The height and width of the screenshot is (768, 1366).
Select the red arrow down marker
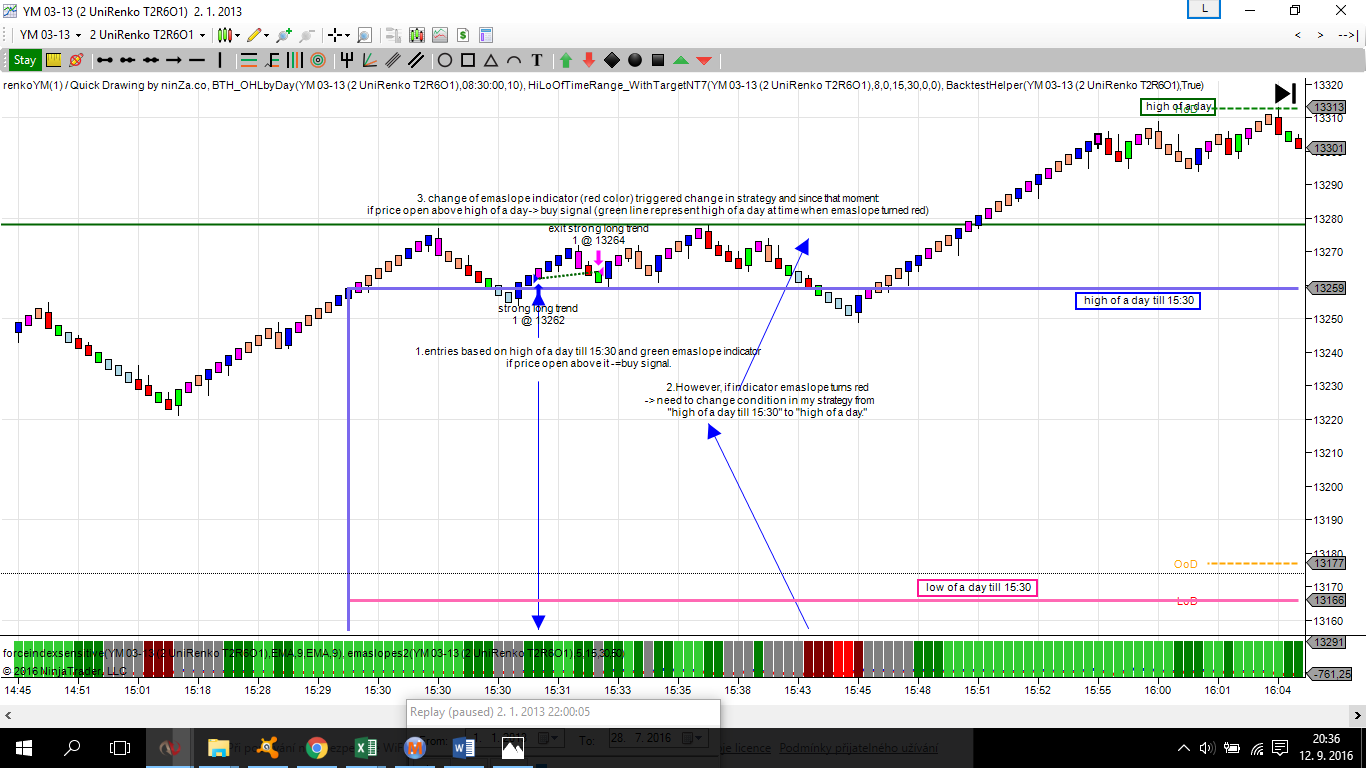pos(589,60)
